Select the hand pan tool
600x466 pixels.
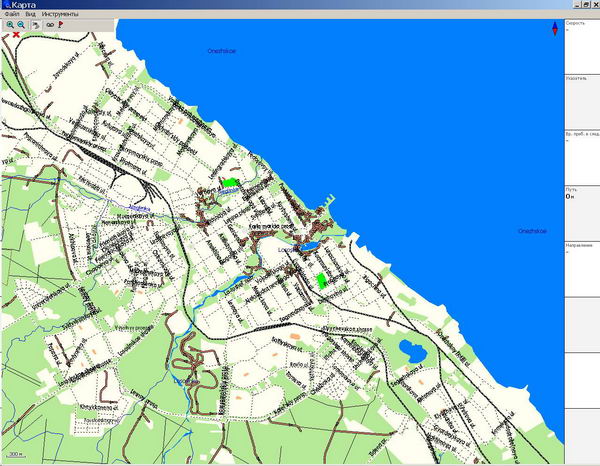click(x=35, y=25)
